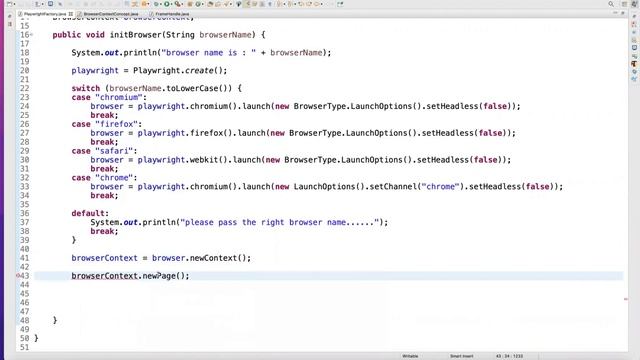
Task: Click the dark orange-ringed icon in right trim
Action: click(634, 64)
